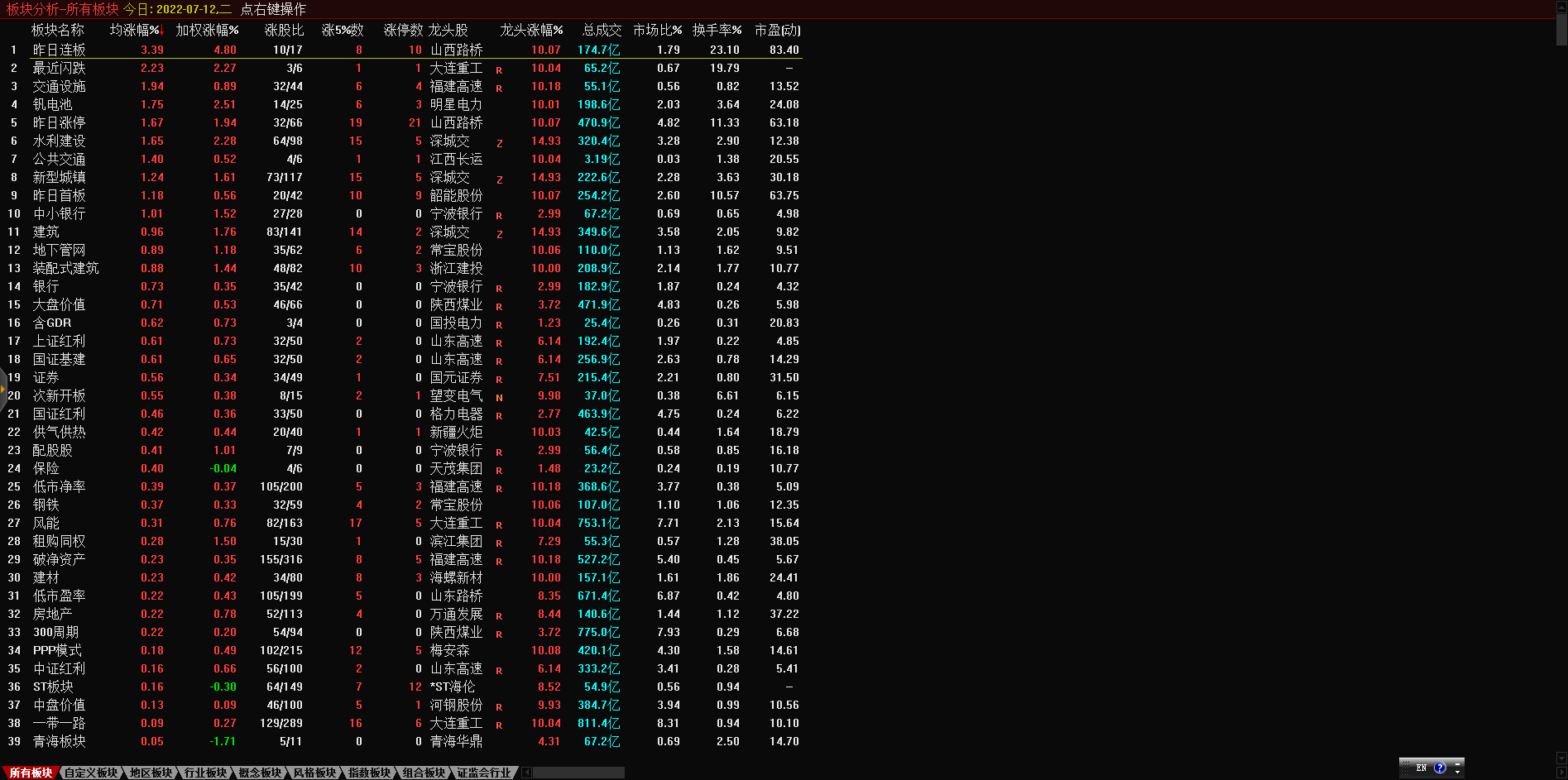1568x780 pixels.
Task: Click the EN language indicator
Action: pyautogui.click(x=1422, y=768)
